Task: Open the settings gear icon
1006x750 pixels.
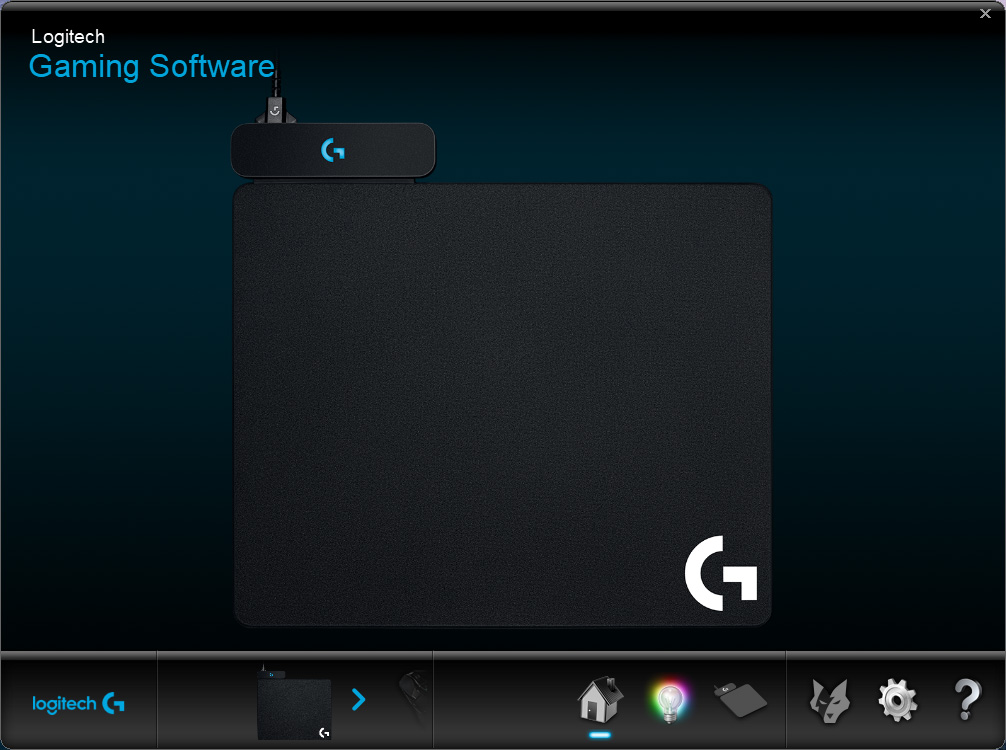Action: click(898, 701)
